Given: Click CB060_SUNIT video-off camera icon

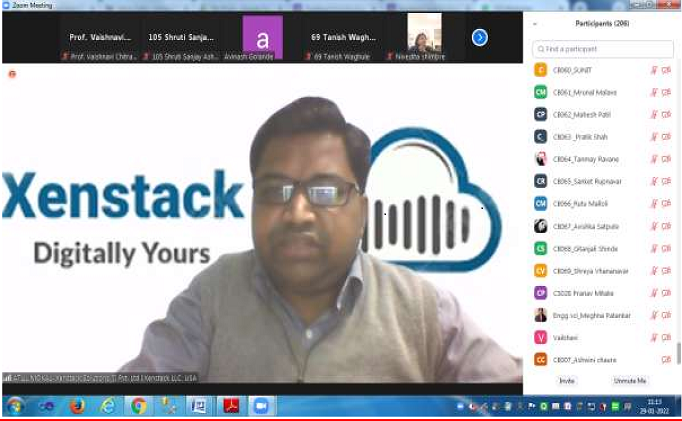Looking at the screenshot, I should [666, 70].
